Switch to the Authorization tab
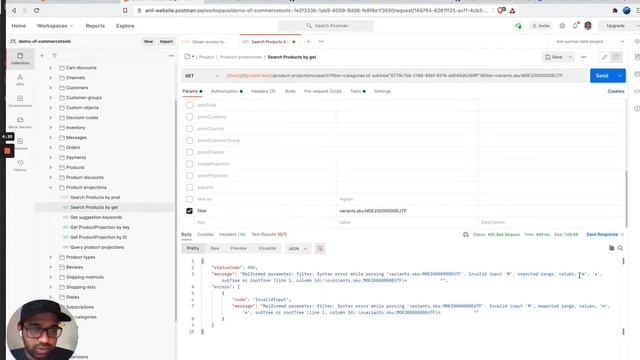This screenshot has height=360, width=640. [227, 91]
